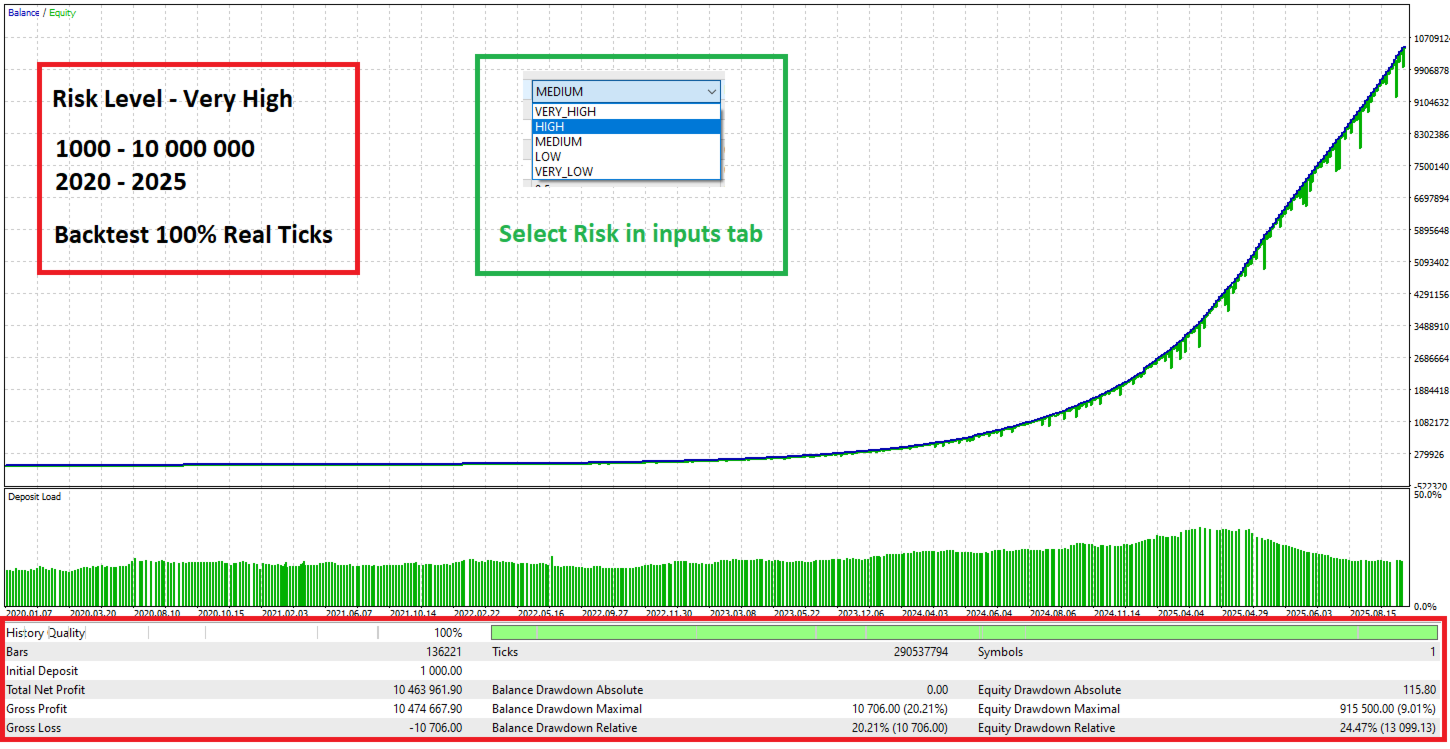Select the "Initial Deposit" label
The width and height of the screenshot is (1450, 749).
tap(42, 671)
